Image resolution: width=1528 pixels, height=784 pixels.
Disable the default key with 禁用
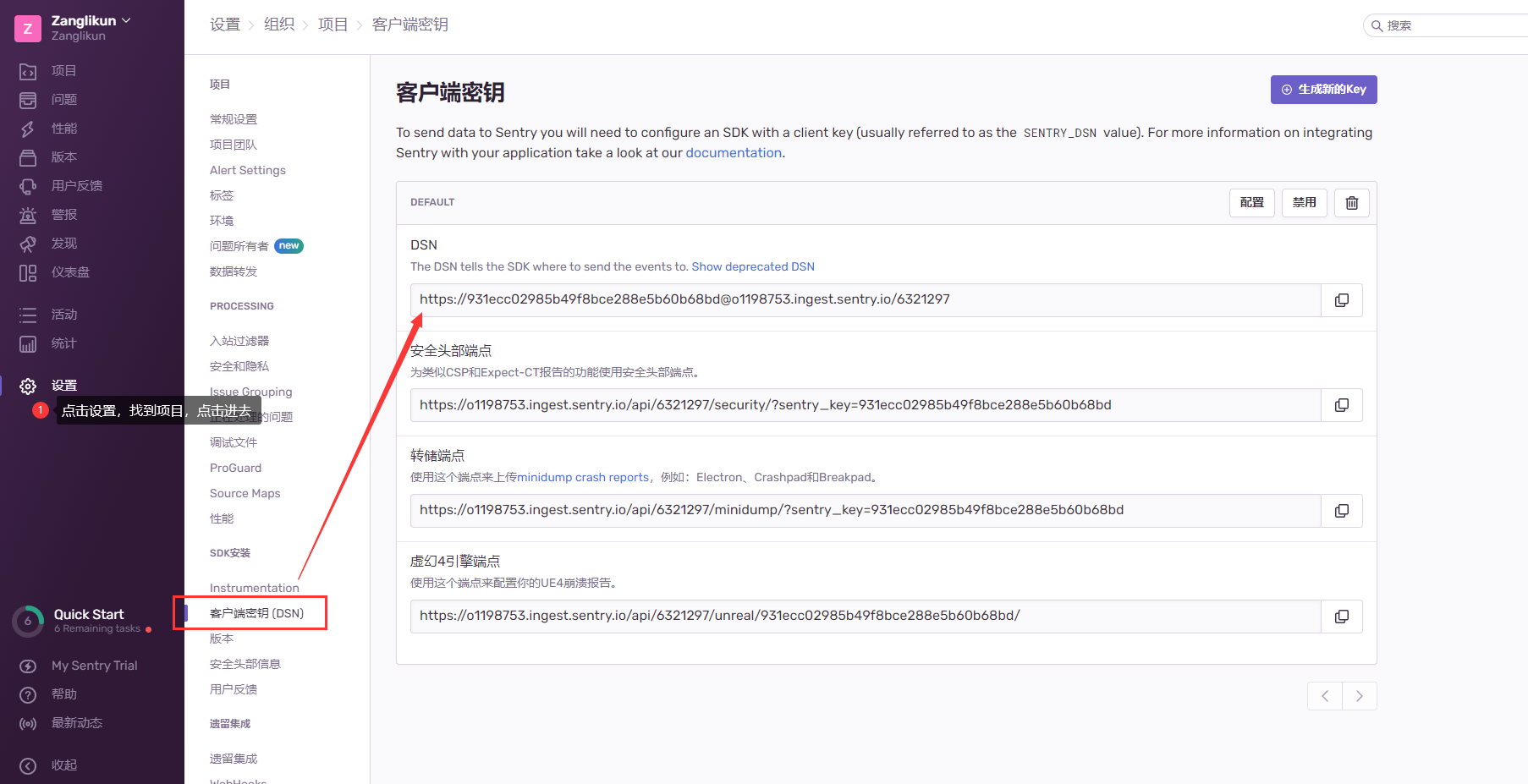(1304, 203)
